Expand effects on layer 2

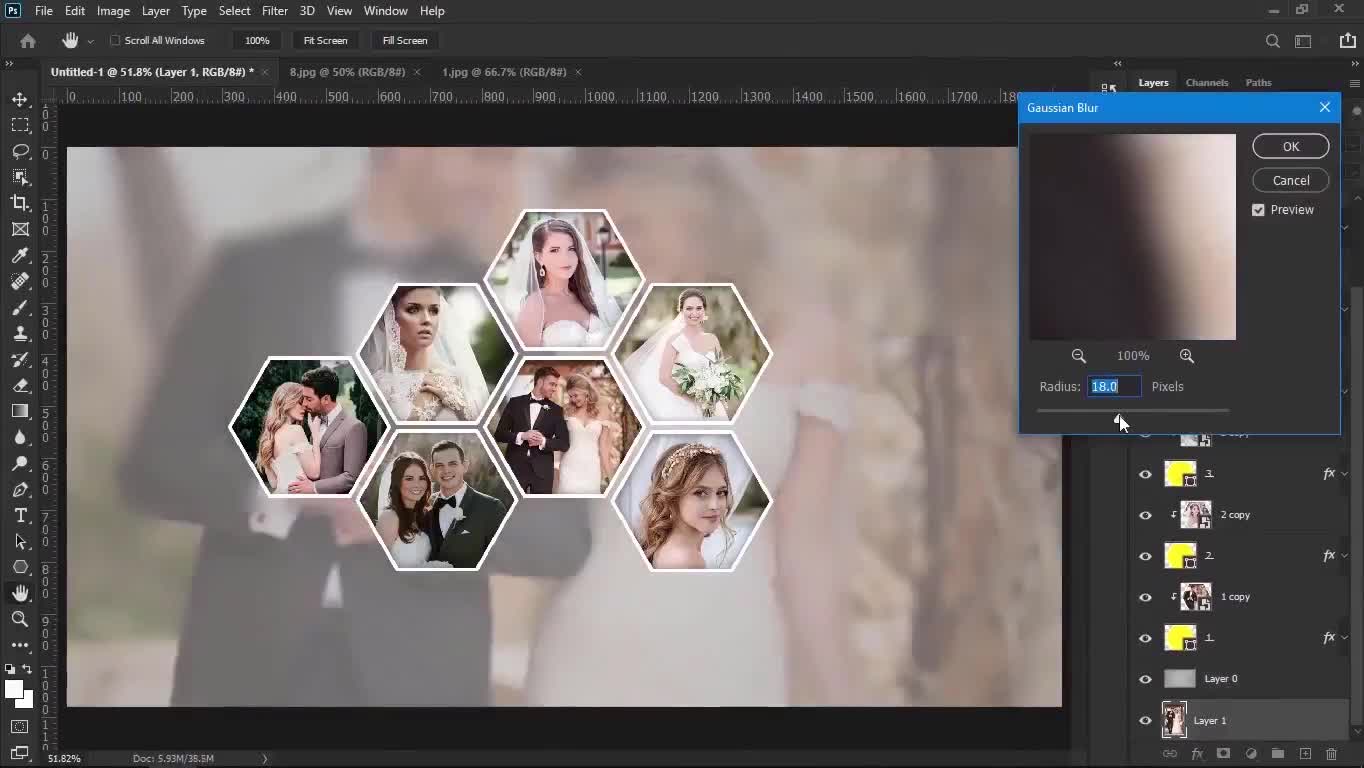click(1344, 556)
